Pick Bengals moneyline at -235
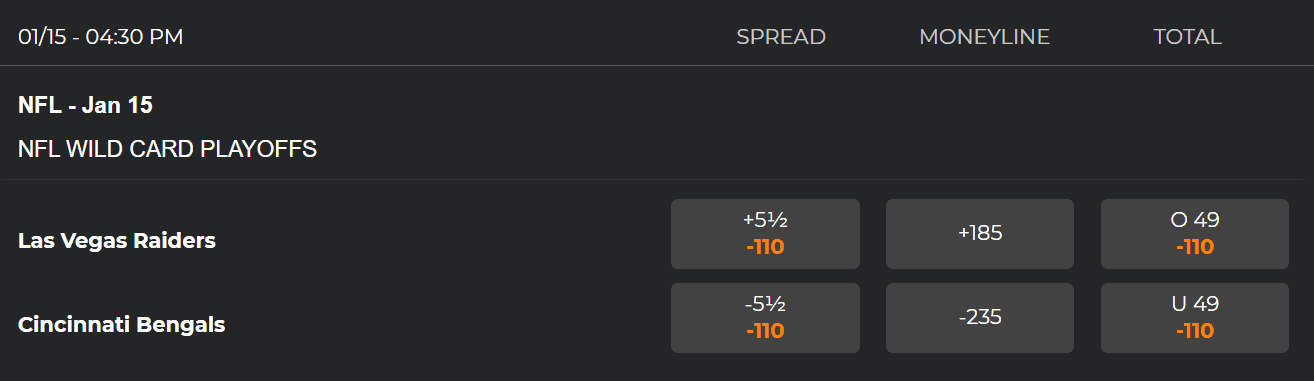The width and height of the screenshot is (1314, 381). pos(980,318)
